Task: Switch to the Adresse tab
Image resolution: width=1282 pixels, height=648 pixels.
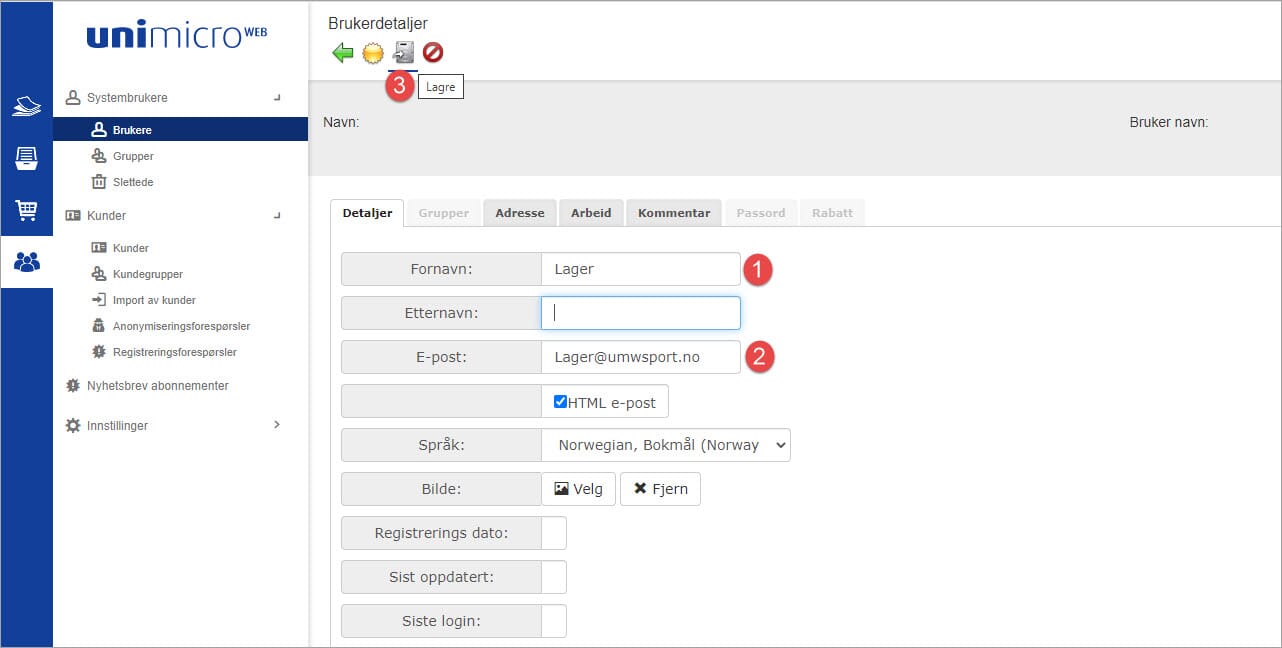Action: coord(519,213)
